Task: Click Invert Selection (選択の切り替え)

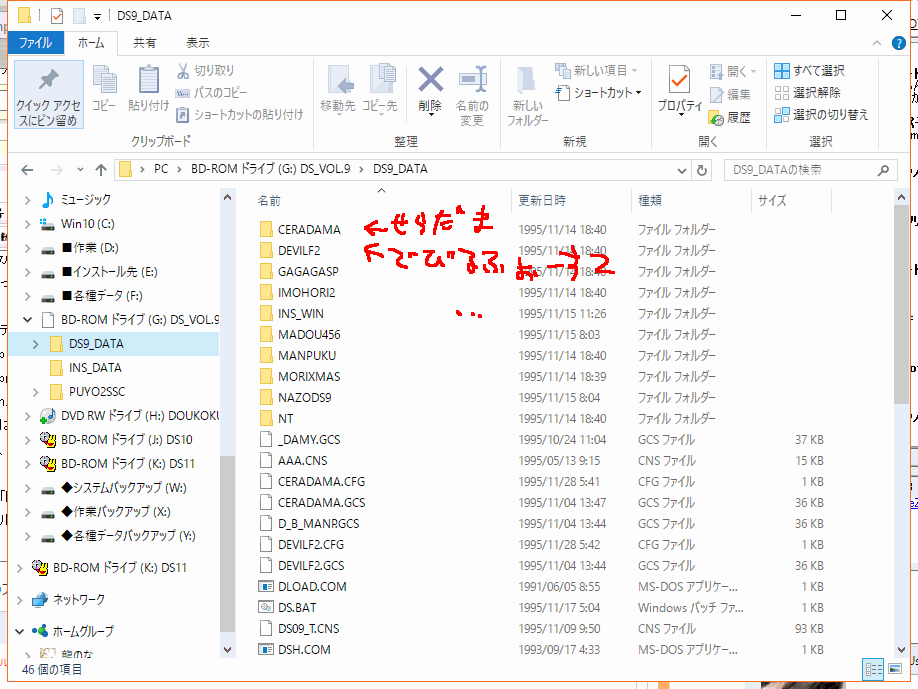Action: (821, 114)
